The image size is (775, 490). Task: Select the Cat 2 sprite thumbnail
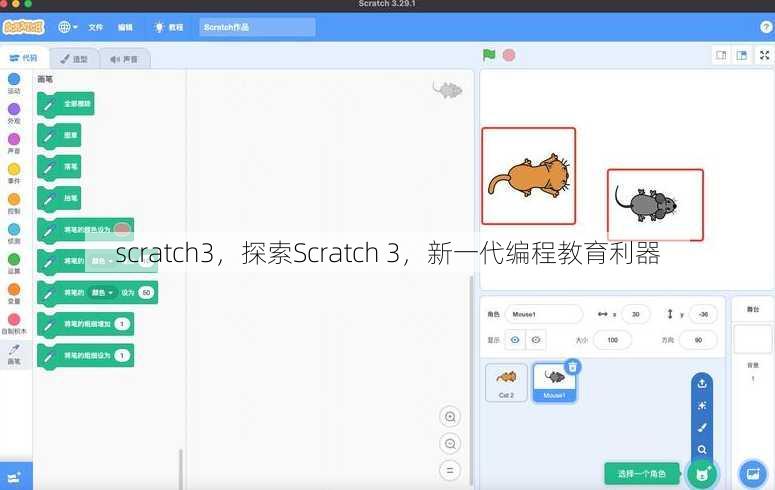pyautogui.click(x=506, y=383)
